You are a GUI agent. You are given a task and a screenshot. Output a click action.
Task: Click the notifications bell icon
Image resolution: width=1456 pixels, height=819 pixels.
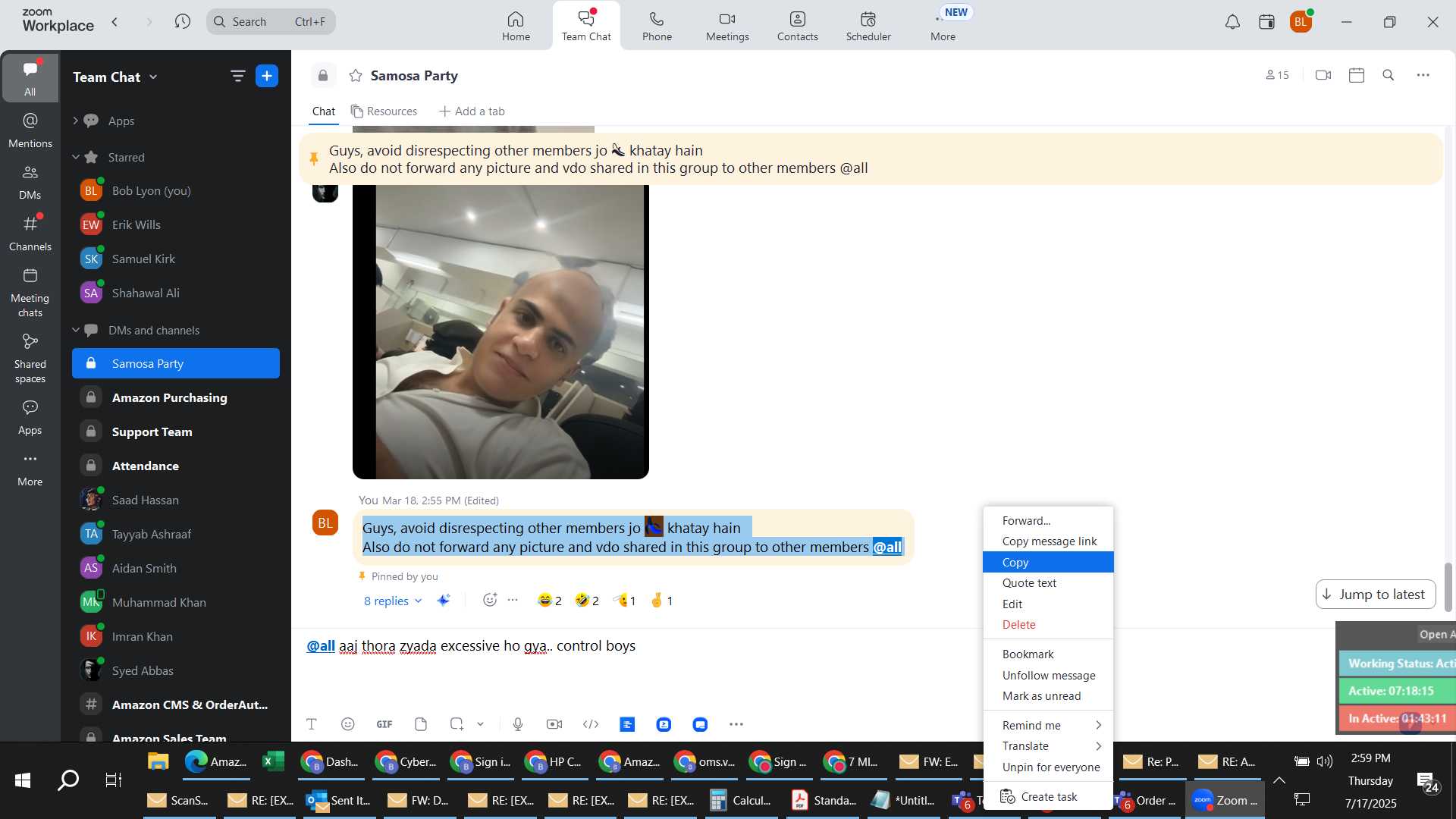click(1232, 22)
